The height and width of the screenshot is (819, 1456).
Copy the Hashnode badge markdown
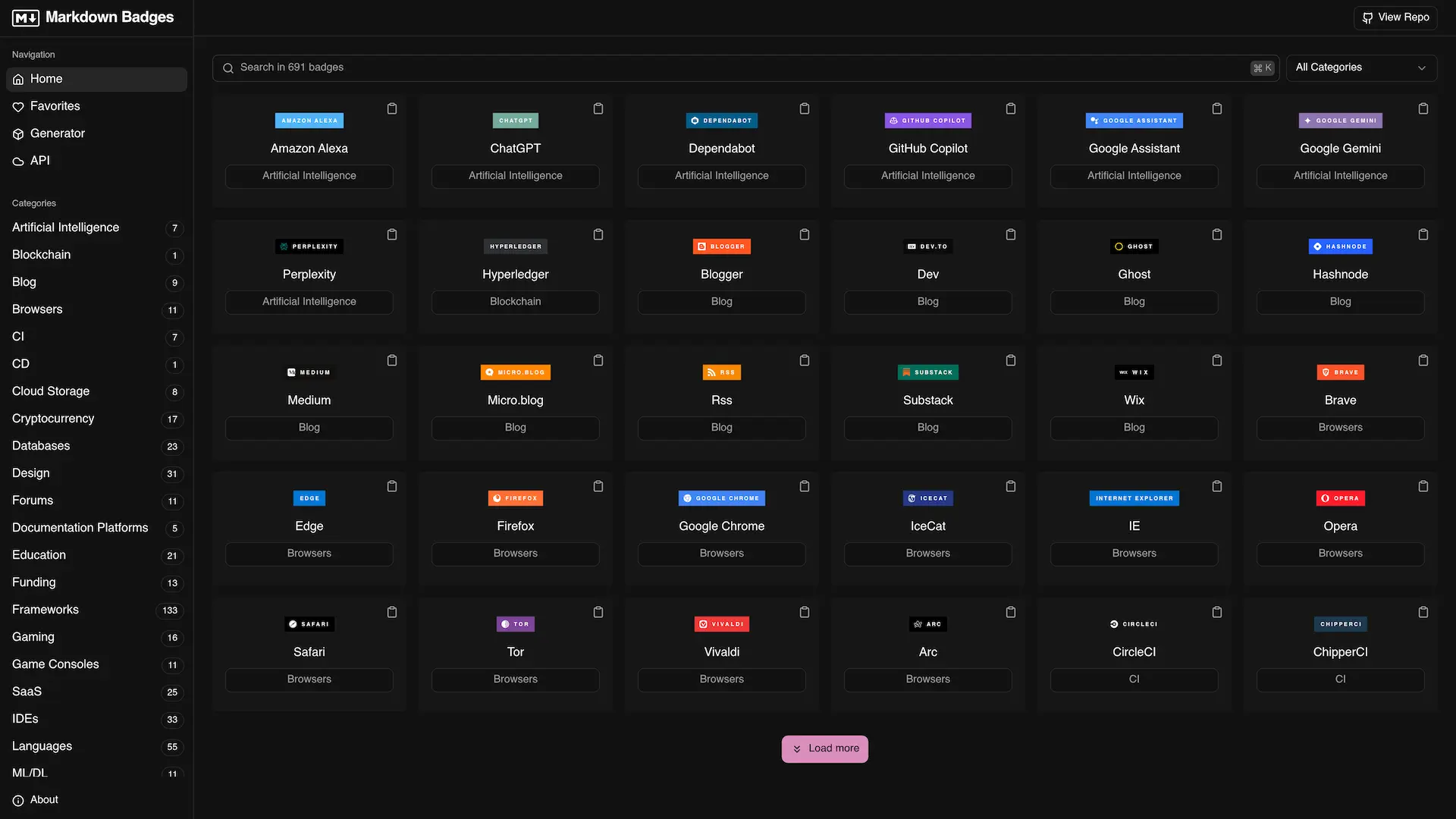(x=1423, y=234)
